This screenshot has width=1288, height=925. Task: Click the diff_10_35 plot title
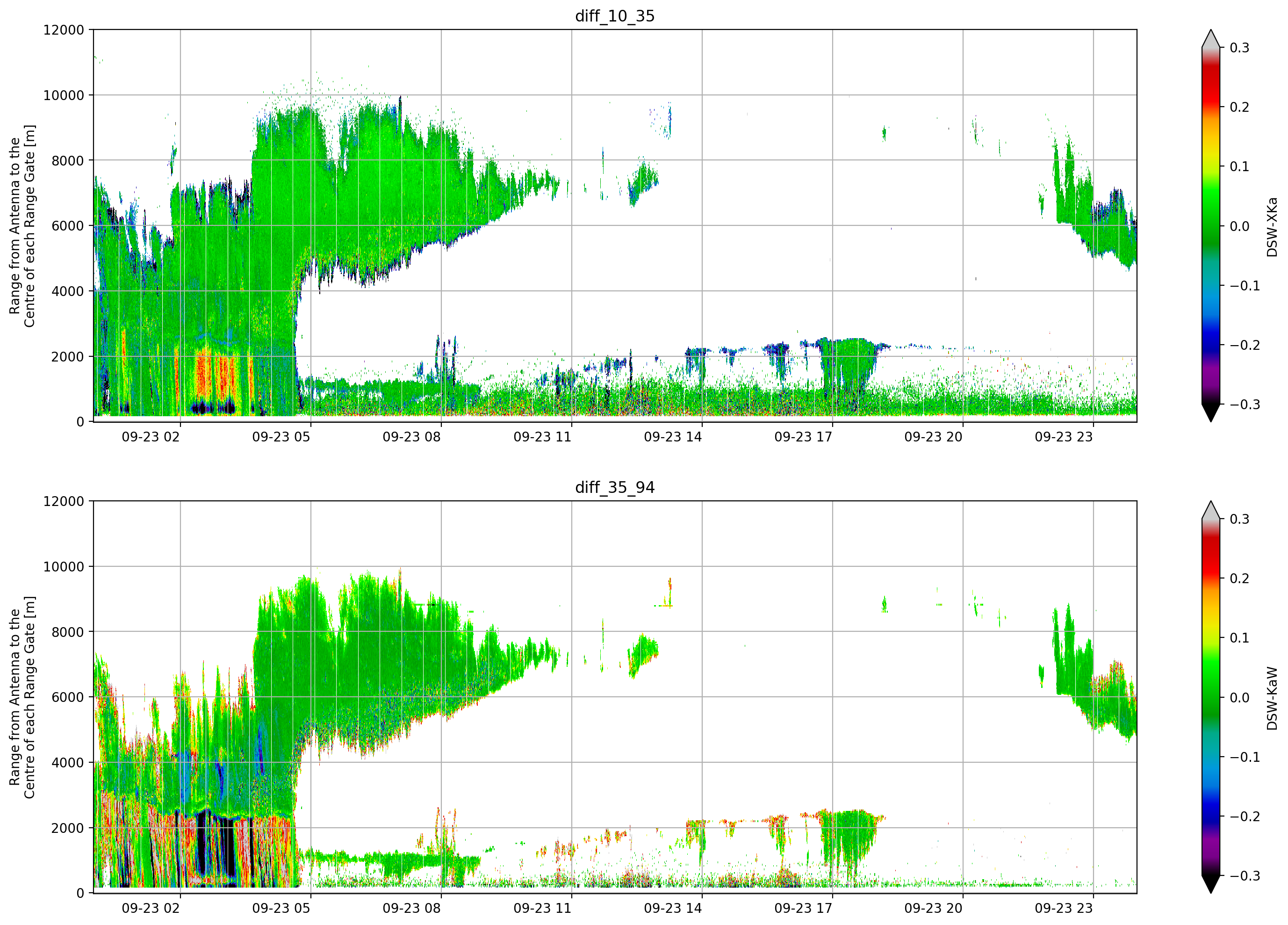(x=615, y=16)
